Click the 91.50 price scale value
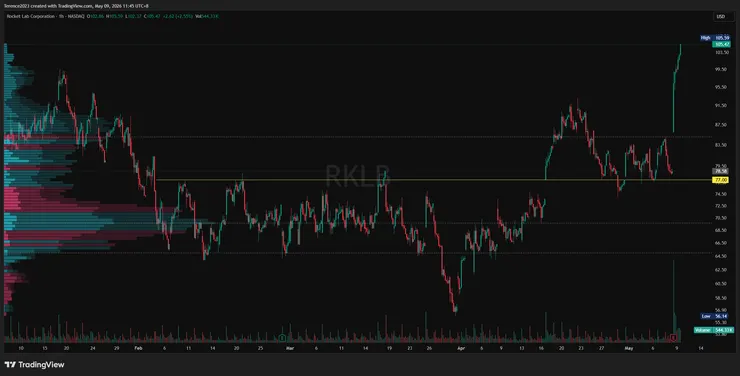Screen dimensions: 740x376 (721, 106)
